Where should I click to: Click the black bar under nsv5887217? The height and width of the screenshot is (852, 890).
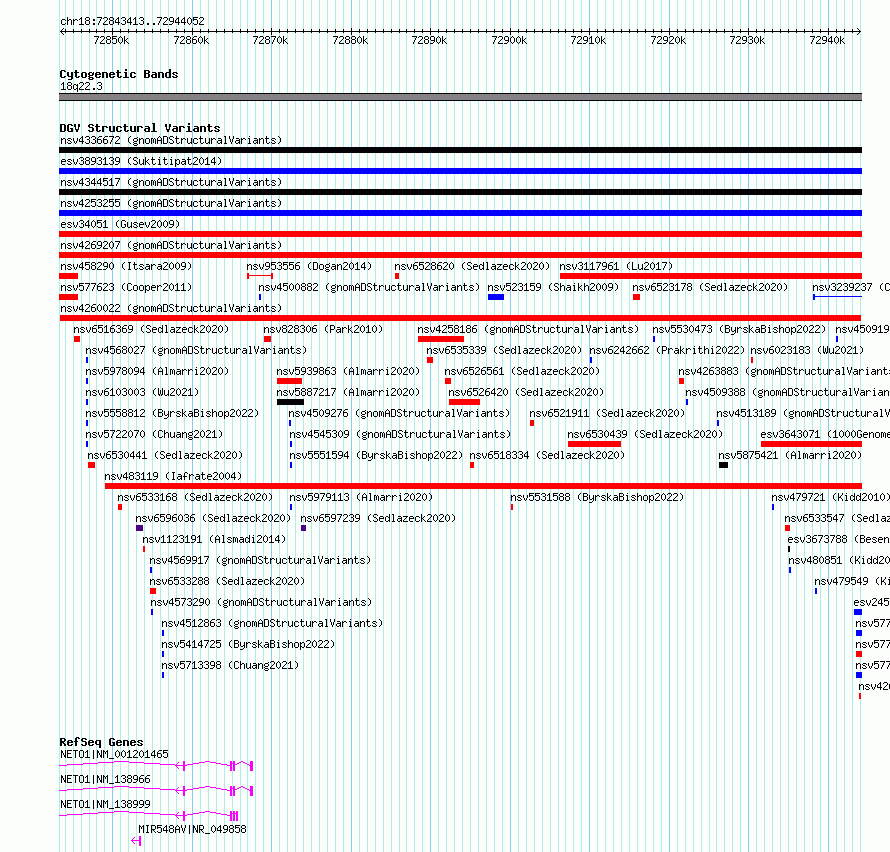[x=291, y=402]
